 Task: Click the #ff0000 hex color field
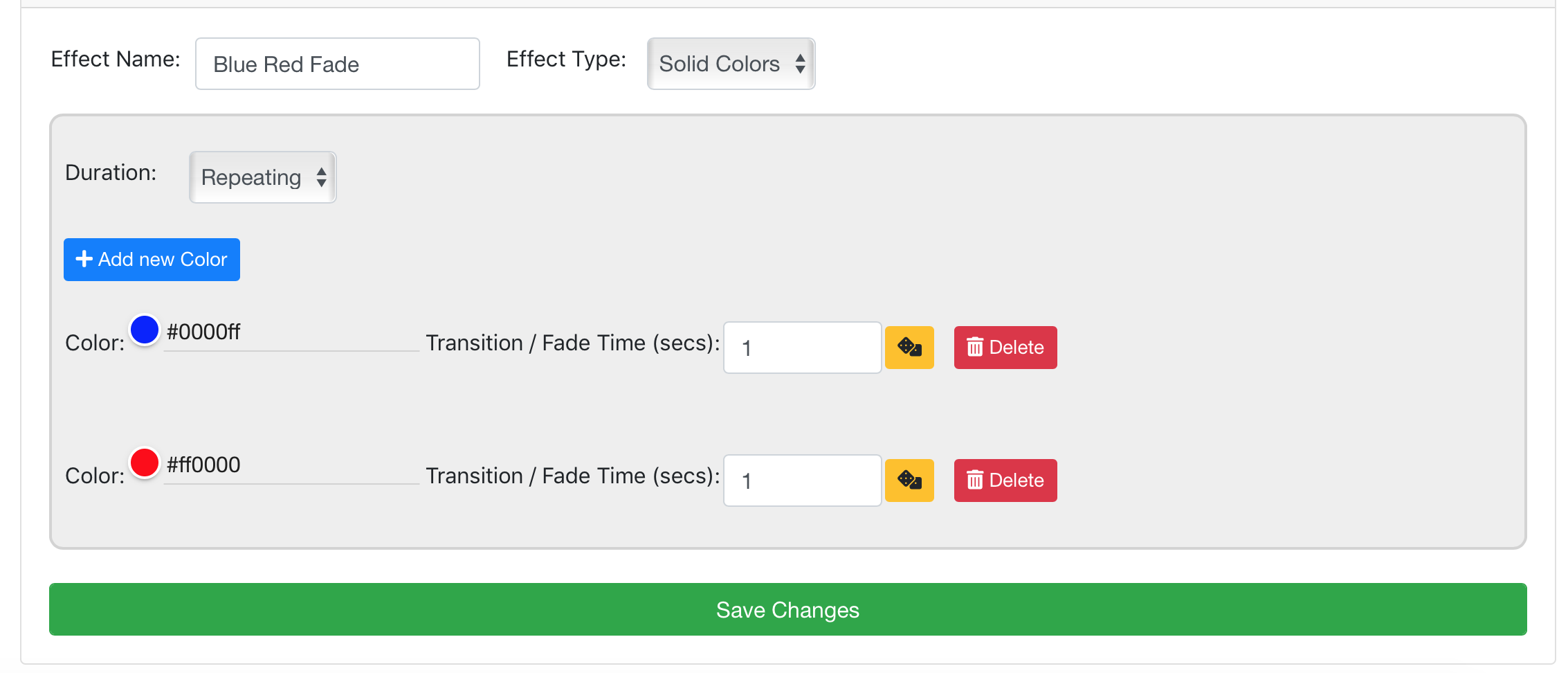(291, 465)
